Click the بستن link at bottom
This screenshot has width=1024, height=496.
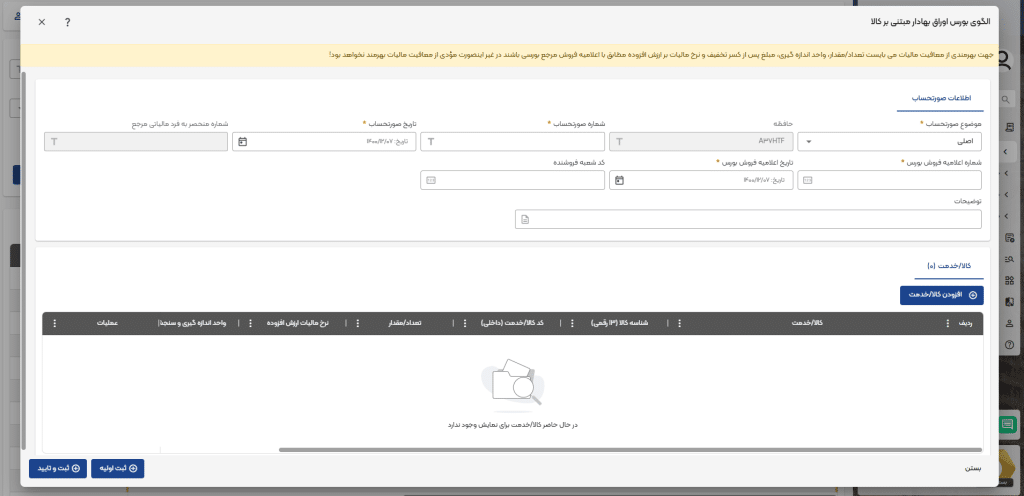click(973, 467)
